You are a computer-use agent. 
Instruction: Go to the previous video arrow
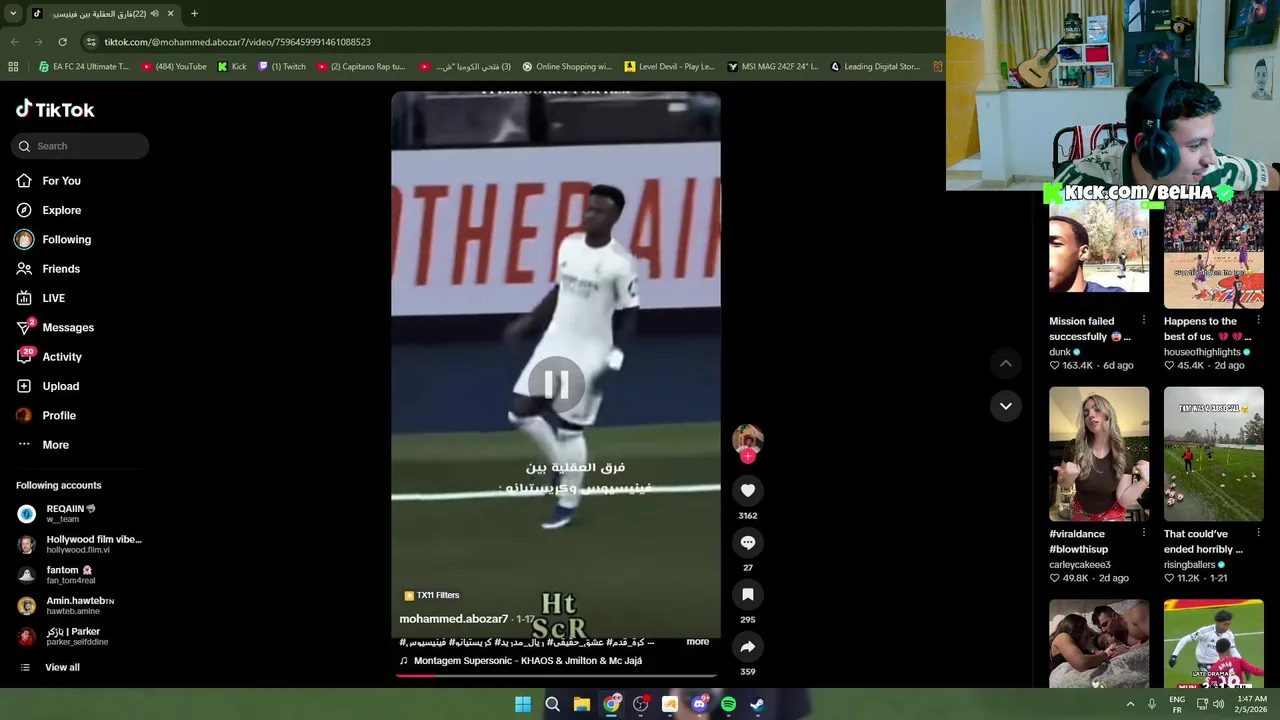pos(1006,364)
